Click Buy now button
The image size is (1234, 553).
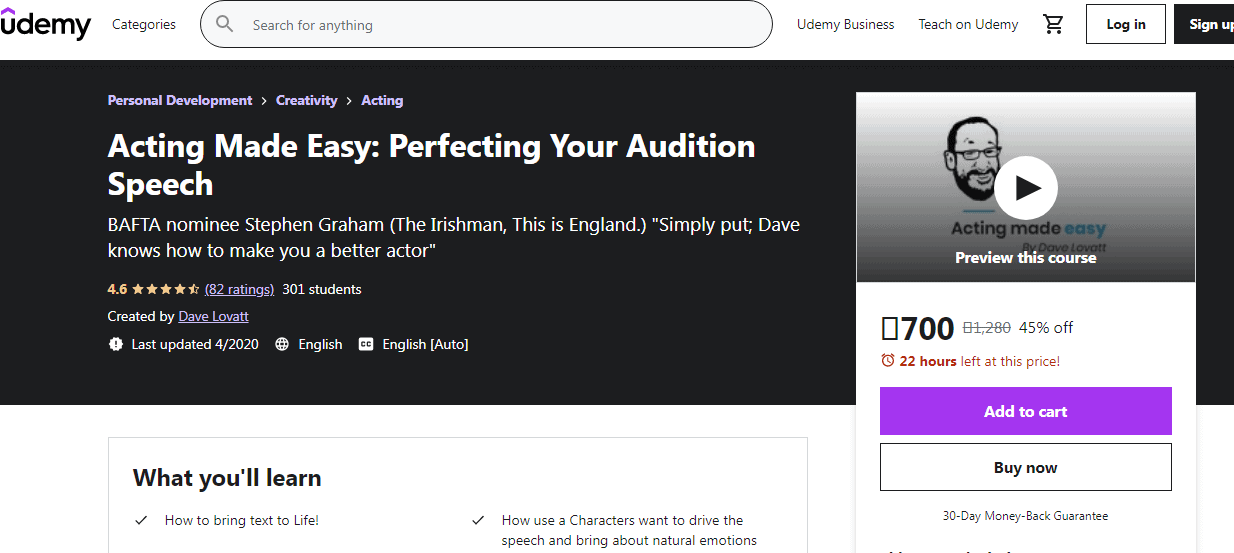tap(1026, 467)
